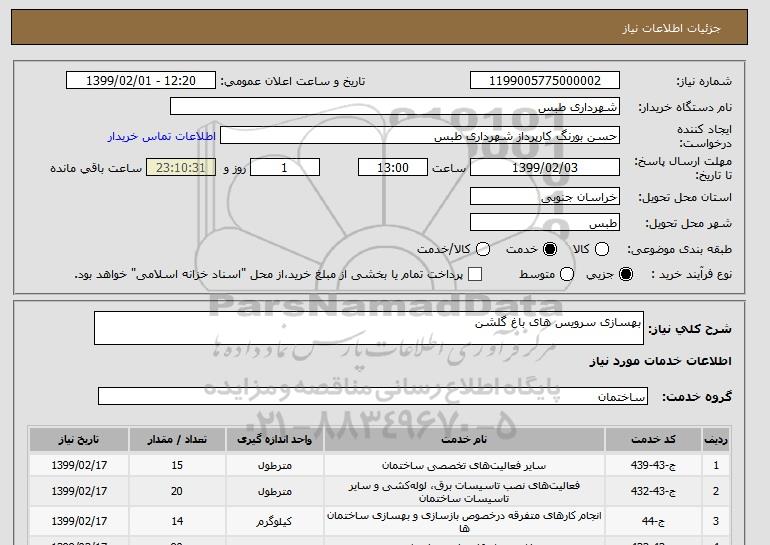Click the اطلاعات خدمات مورد نیاز heading
Screen dimensions: 770x545
click(x=660, y=361)
